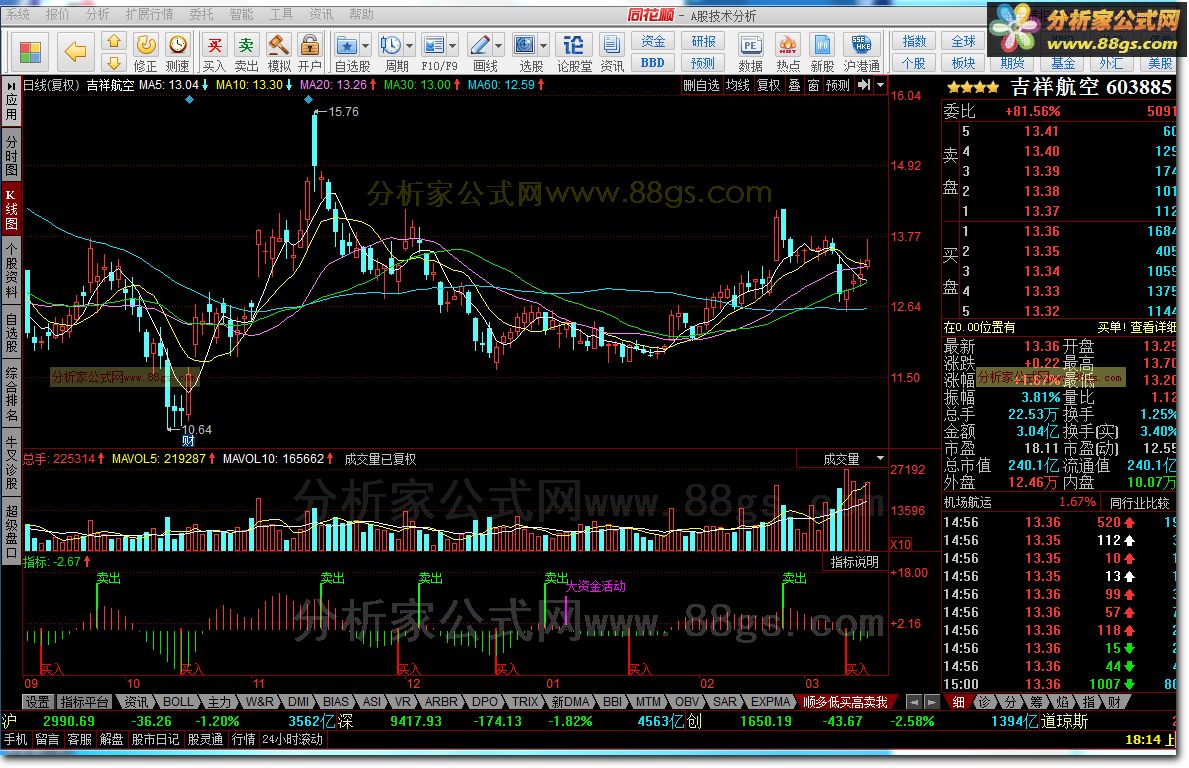Toggle 预测 on the chart bar
Screen dimensions: 1189x768
(x=838, y=85)
